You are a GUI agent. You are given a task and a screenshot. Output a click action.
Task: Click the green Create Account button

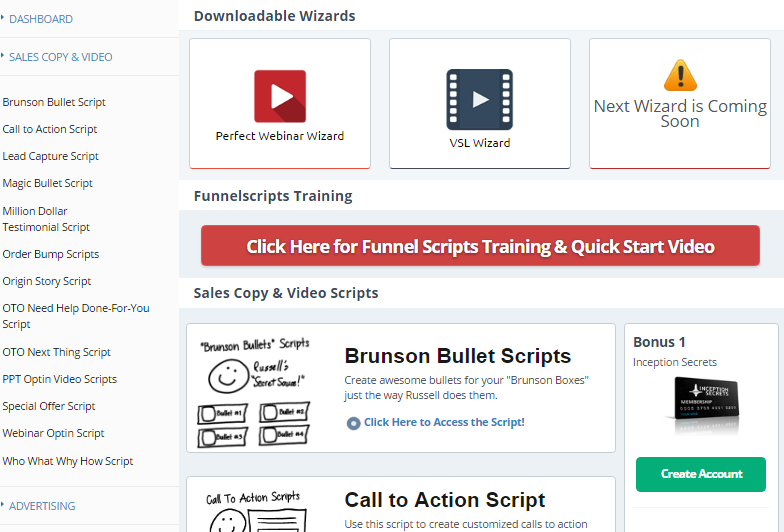[700, 474]
